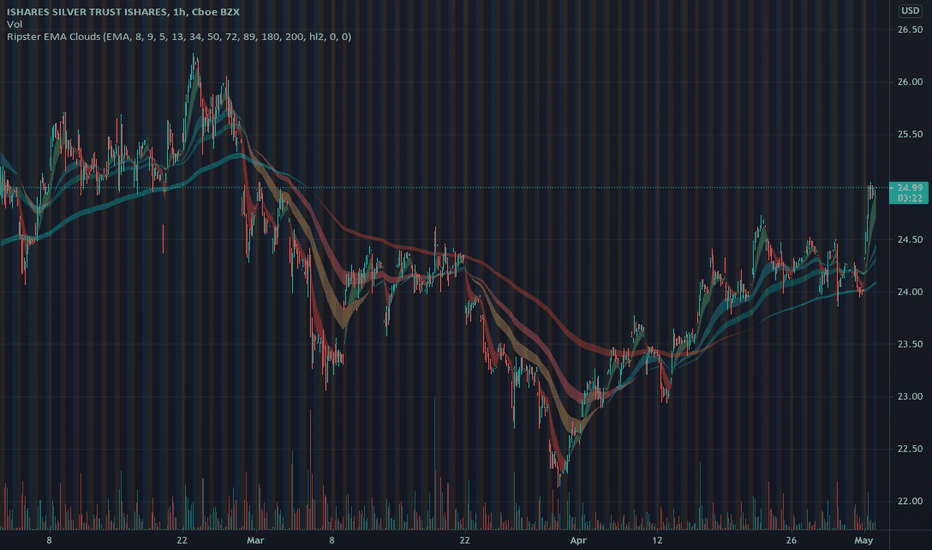Click the 12 date label on time axis
This screenshot has height=550, width=932.
657,540
